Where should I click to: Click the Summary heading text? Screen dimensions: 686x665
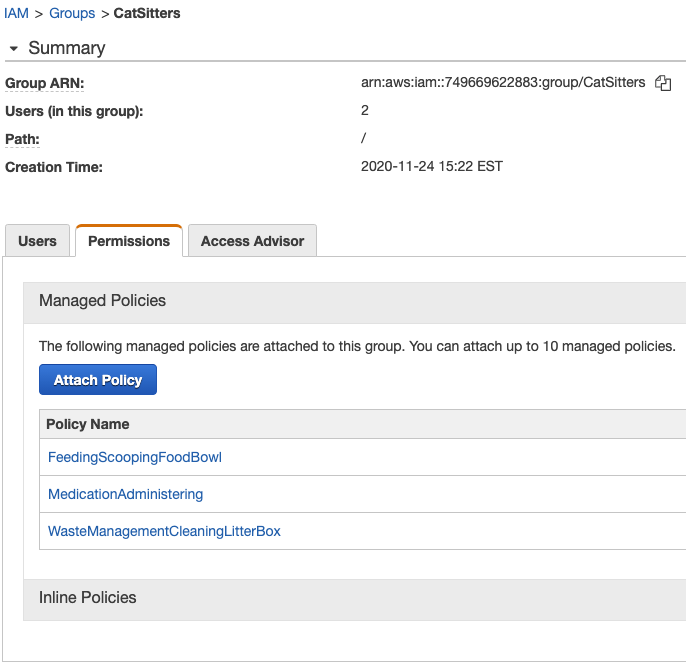click(67, 48)
